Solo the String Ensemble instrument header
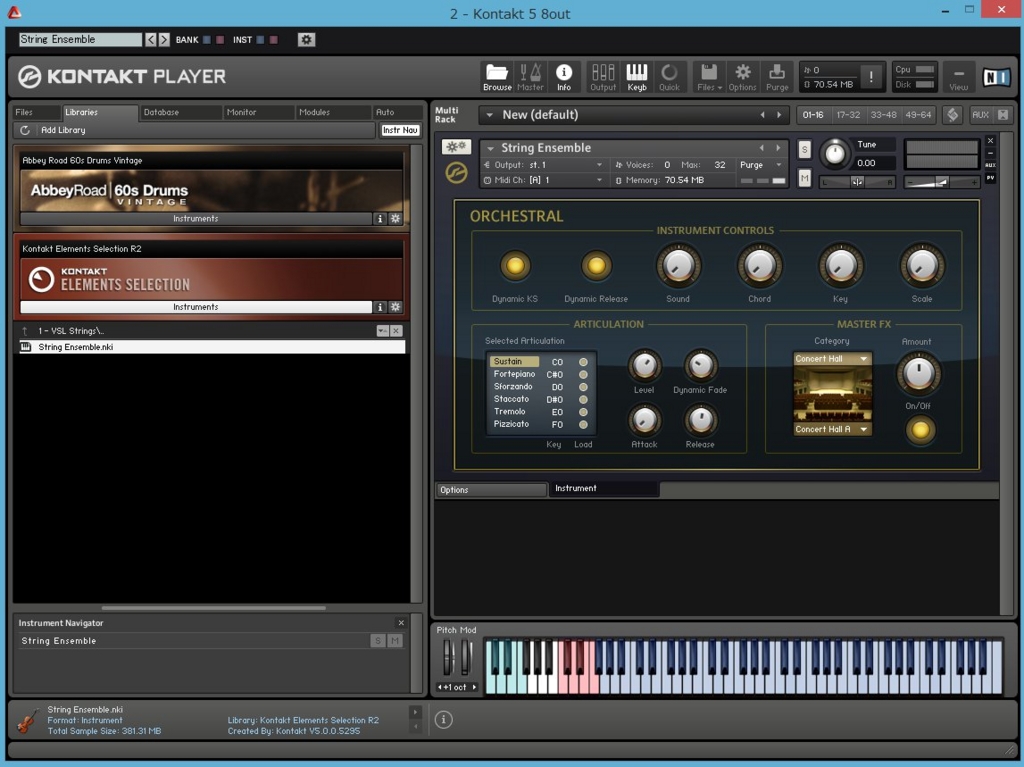1024x767 pixels. click(804, 149)
